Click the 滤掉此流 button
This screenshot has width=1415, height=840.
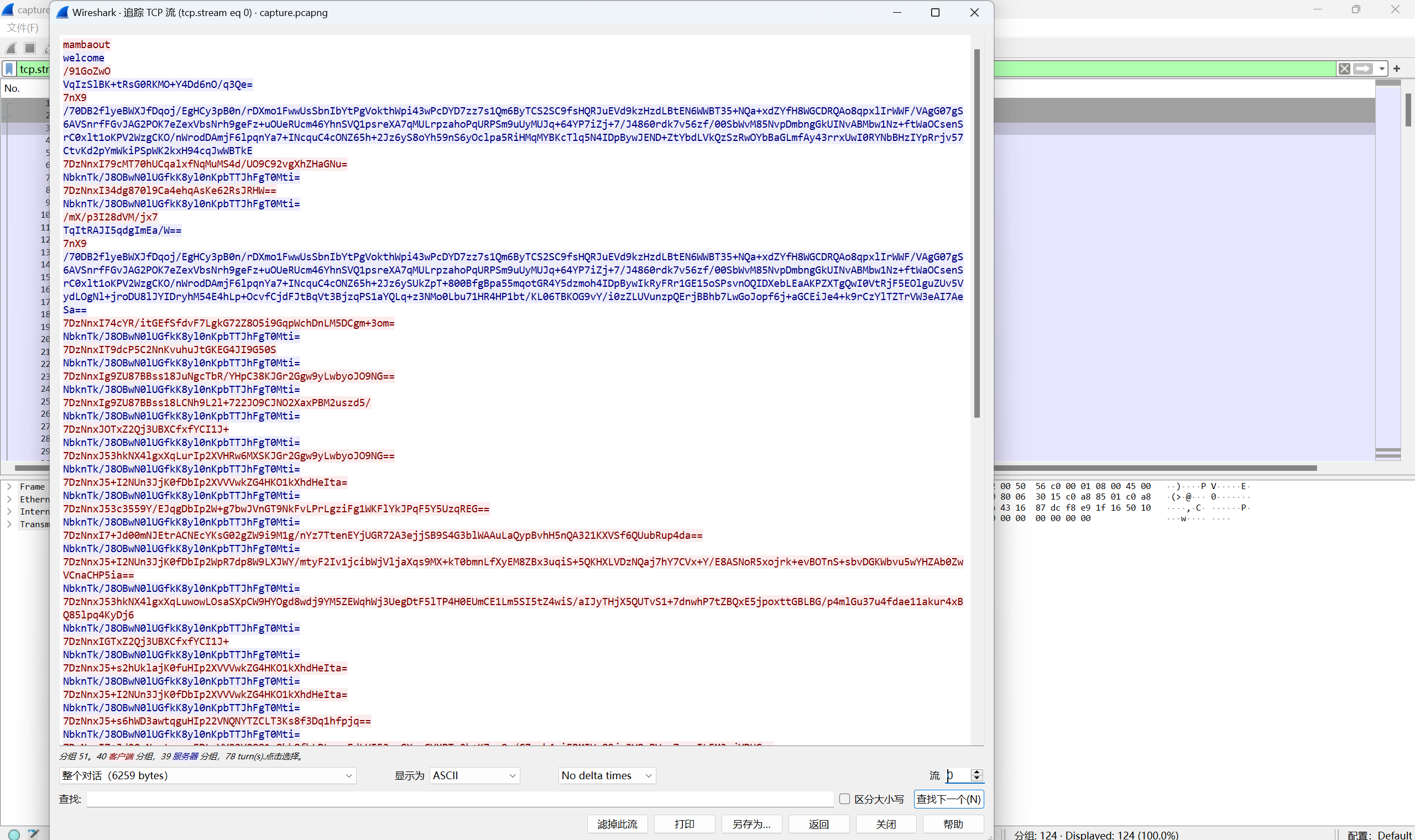click(x=617, y=824)
